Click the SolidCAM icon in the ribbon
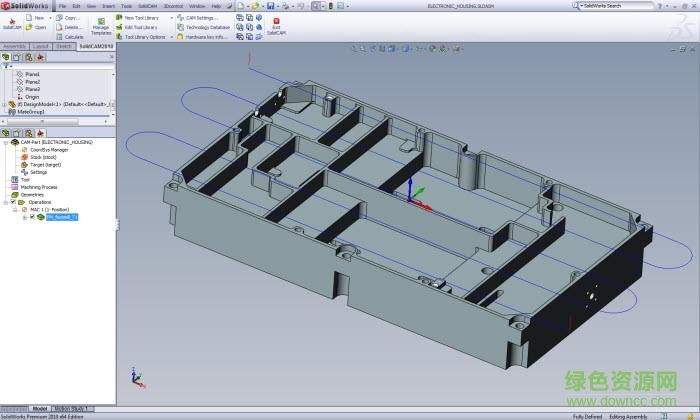The width and height of the screenshot is (700, 420). pyautogui.click(x=12, y=23)
